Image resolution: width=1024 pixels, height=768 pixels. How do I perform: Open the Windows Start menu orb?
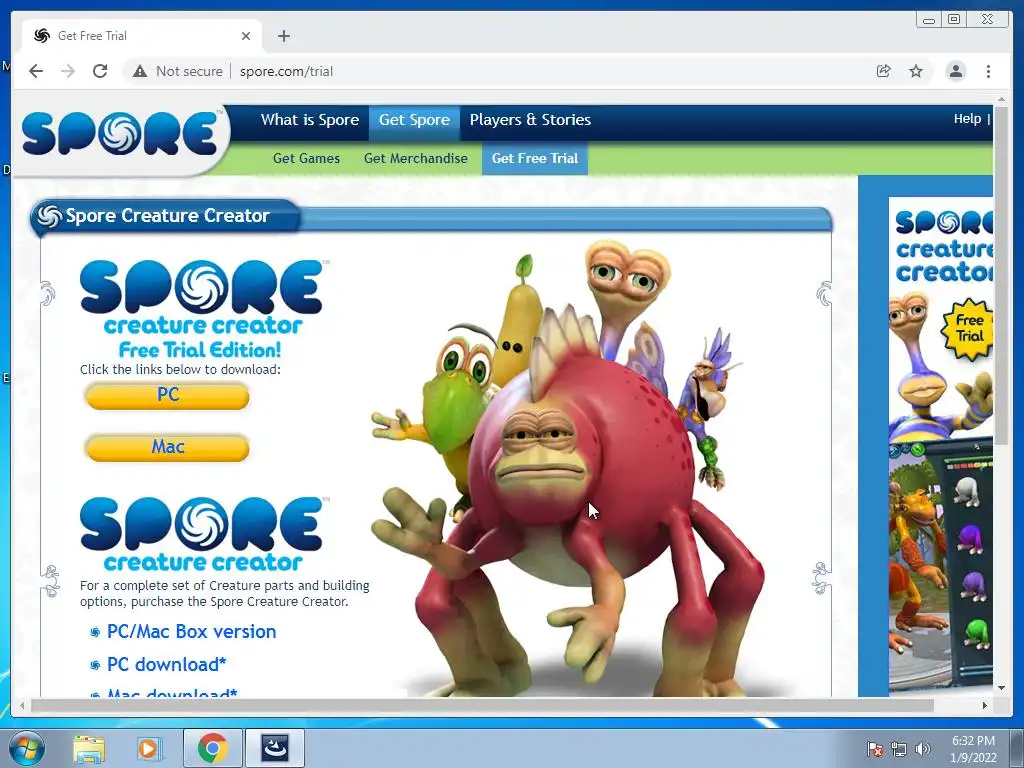pos(27,748)
